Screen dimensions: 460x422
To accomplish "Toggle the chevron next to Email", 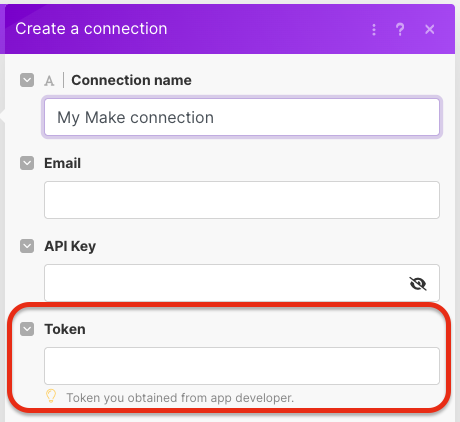I will click(x=27, y=163).
